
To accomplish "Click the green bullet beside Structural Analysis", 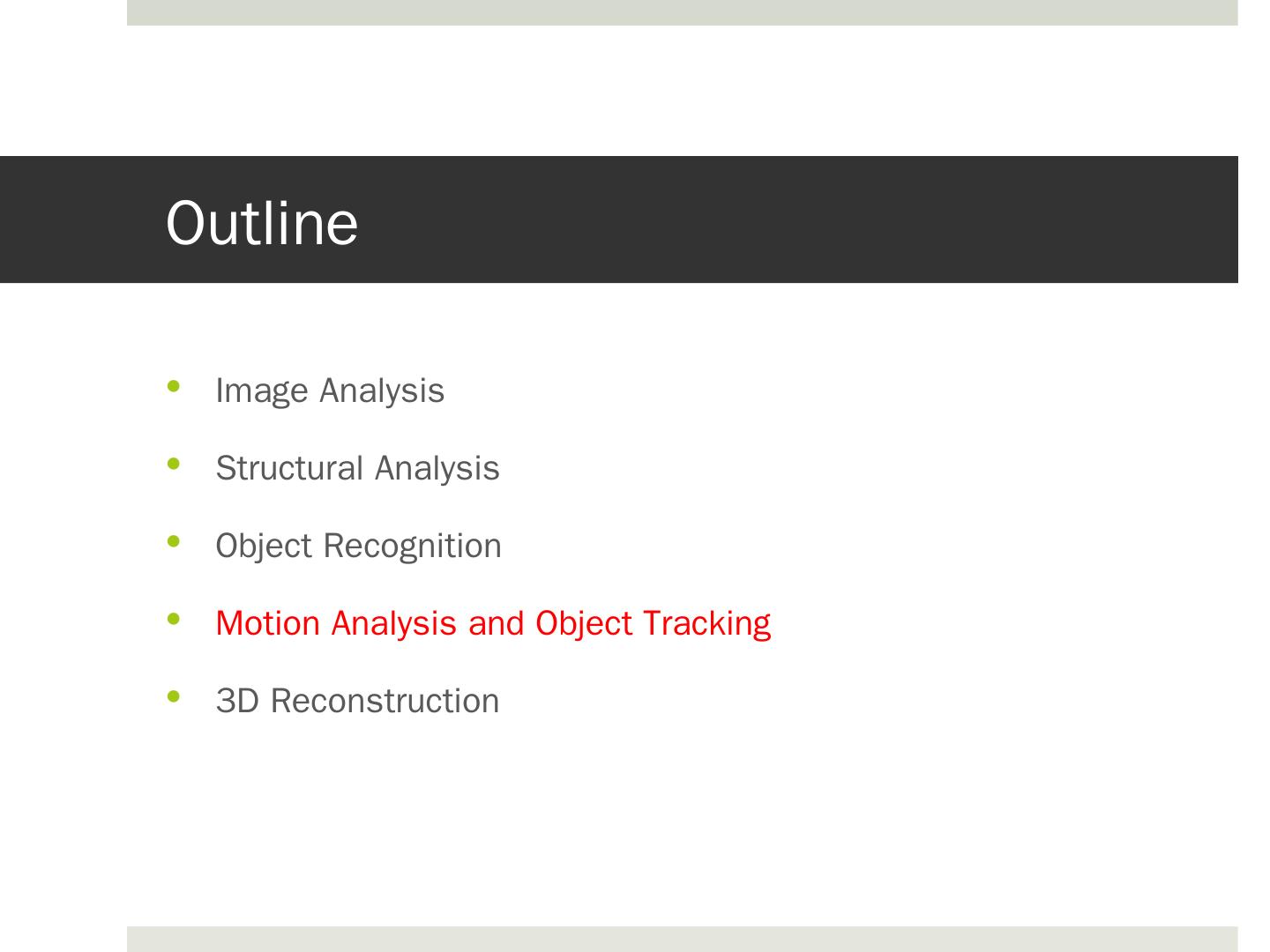I will [173, 463].
